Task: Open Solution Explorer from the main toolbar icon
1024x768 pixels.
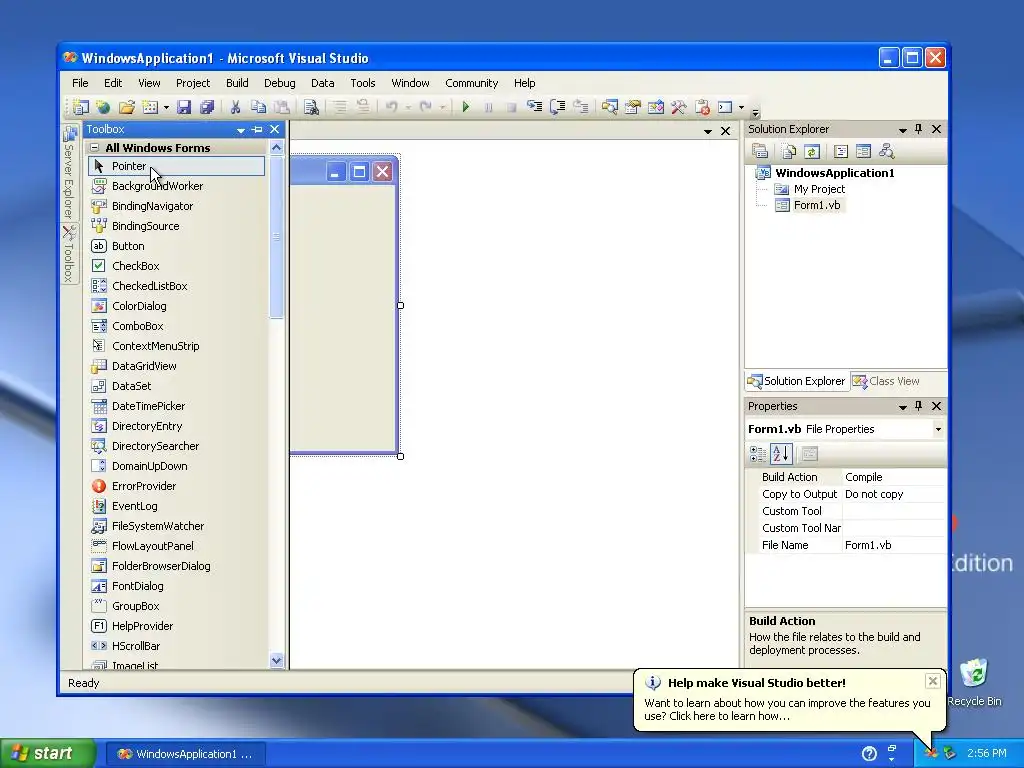Action: 610,106
